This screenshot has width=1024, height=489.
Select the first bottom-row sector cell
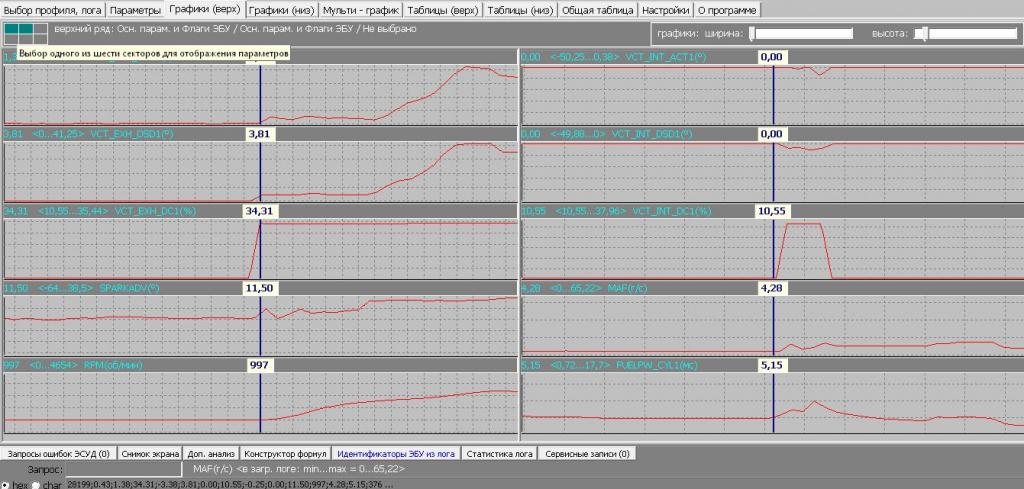(11, 39)
